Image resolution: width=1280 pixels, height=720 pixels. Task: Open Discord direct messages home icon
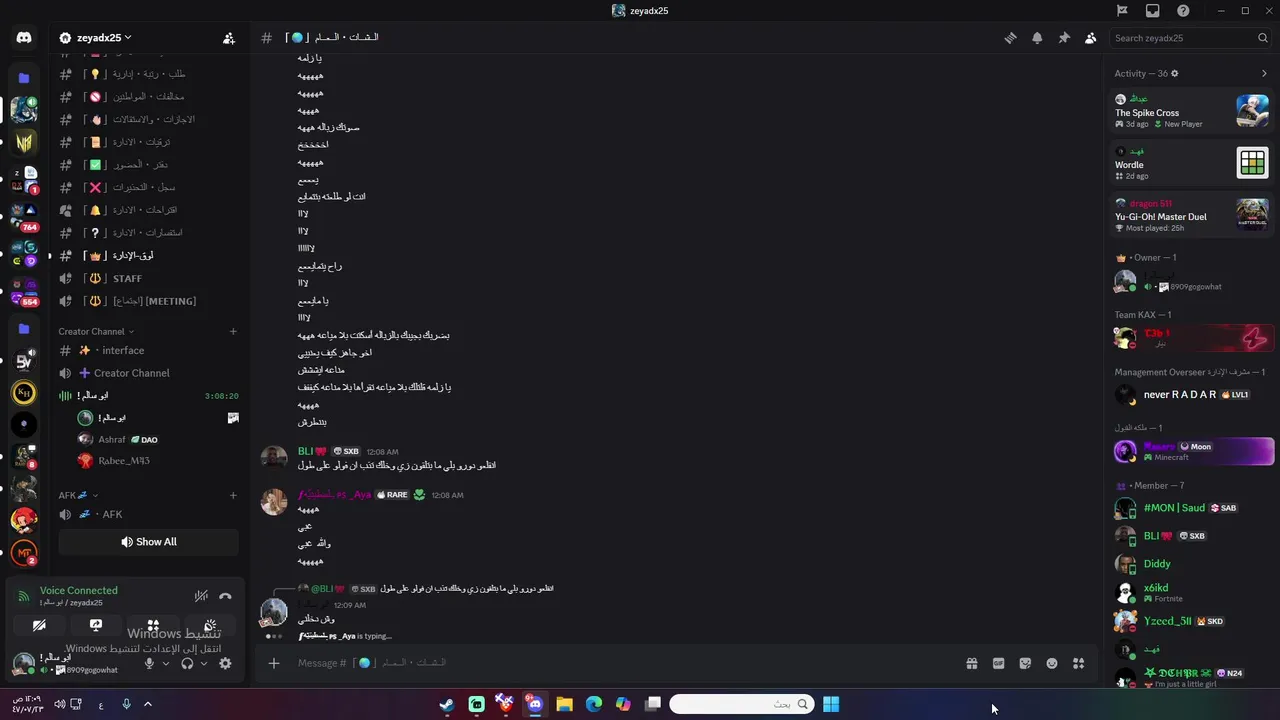coord(24,38)
